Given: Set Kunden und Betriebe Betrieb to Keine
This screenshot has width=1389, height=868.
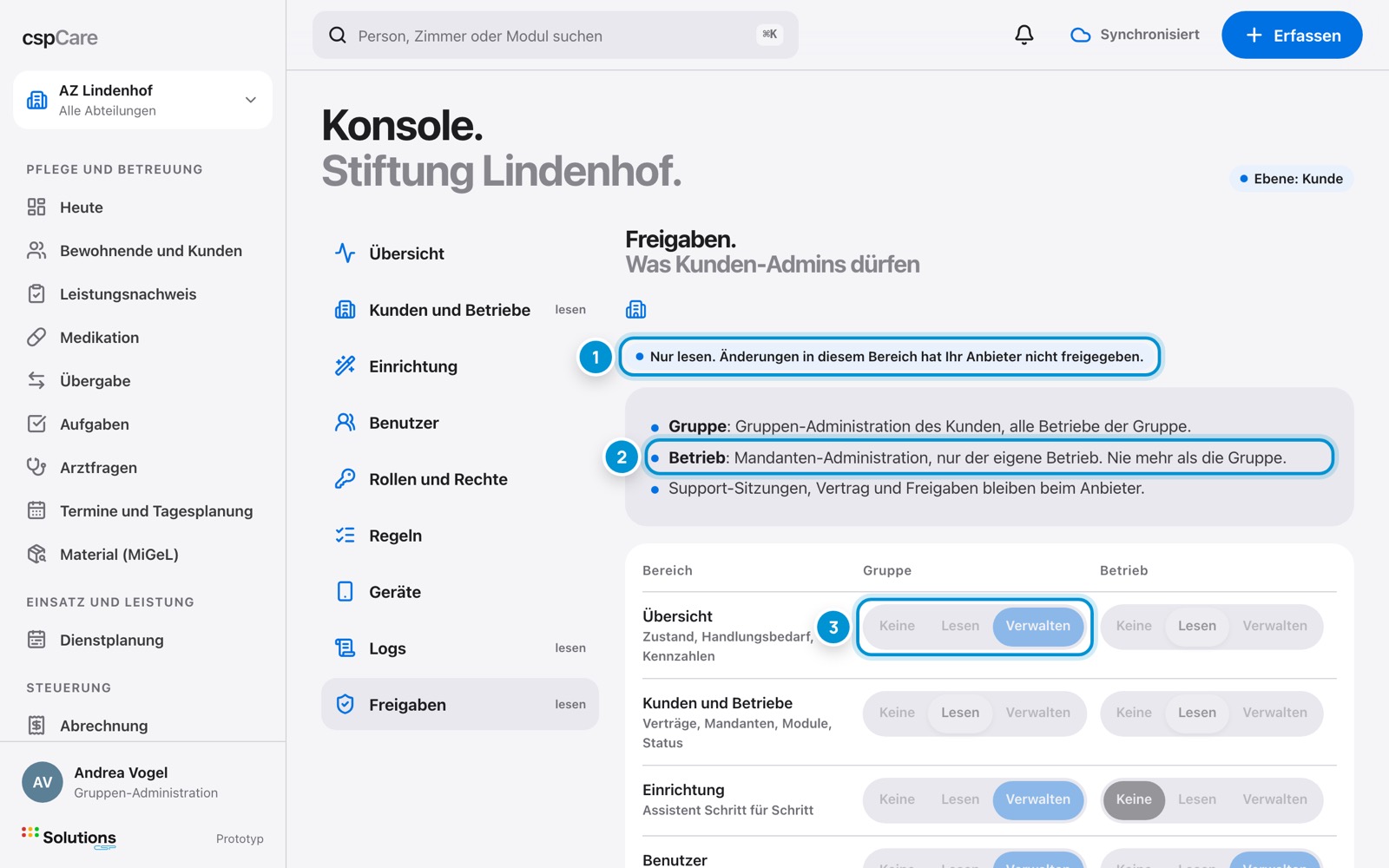Looking at the screenshot, I should 1134,713.
